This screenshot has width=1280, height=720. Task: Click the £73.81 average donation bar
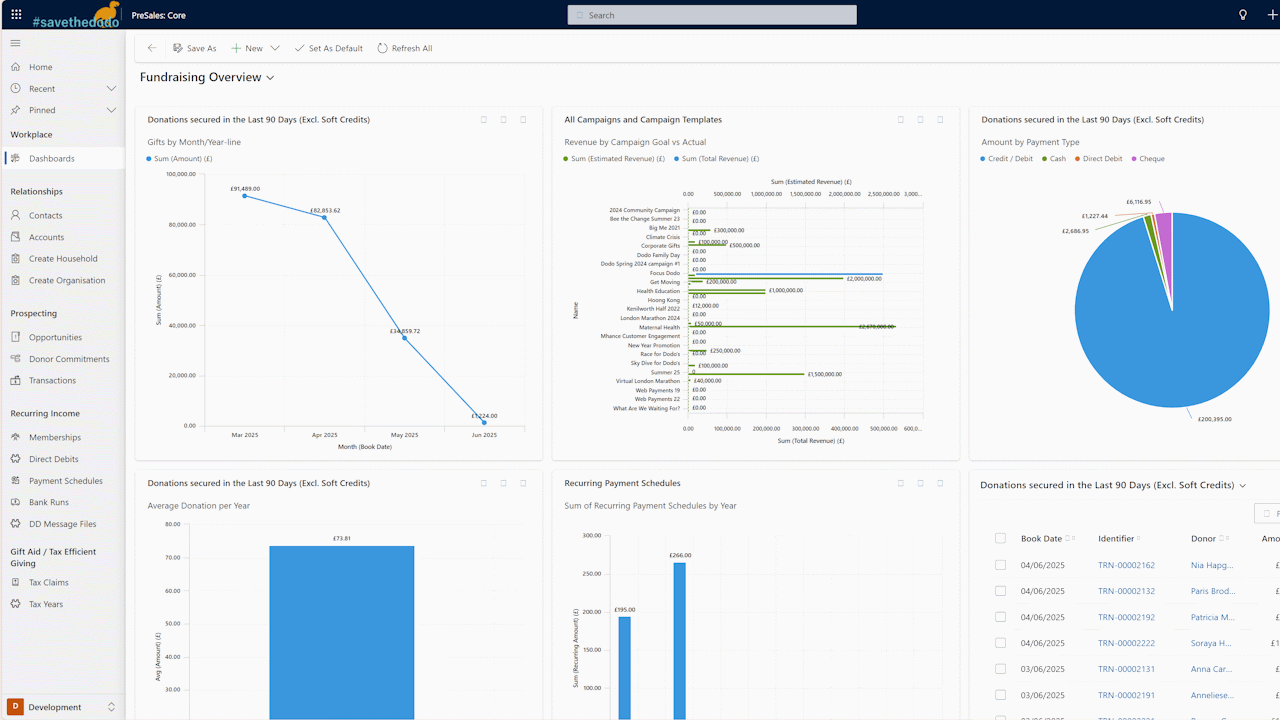click(341, 632)
